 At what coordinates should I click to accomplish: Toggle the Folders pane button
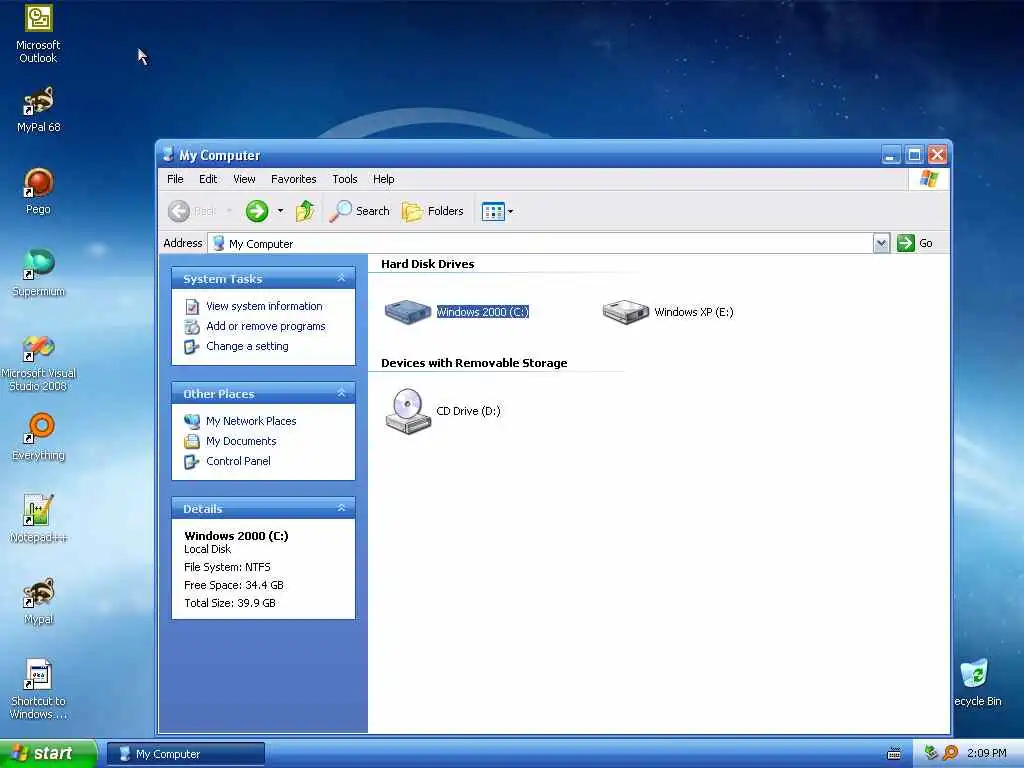pos(433,211)
